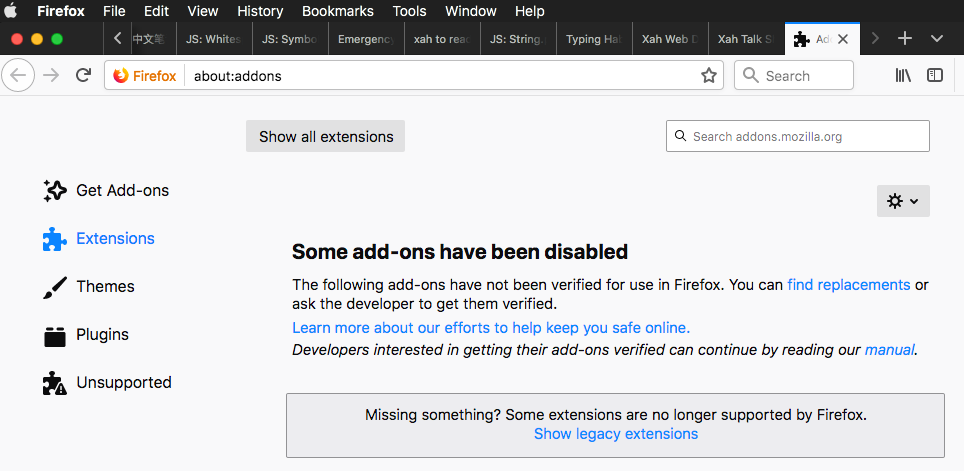This screenshot has width=964, height=471.
Task: Click Show all extensions button
Action: pyautogui.click(x=325, y=137)
